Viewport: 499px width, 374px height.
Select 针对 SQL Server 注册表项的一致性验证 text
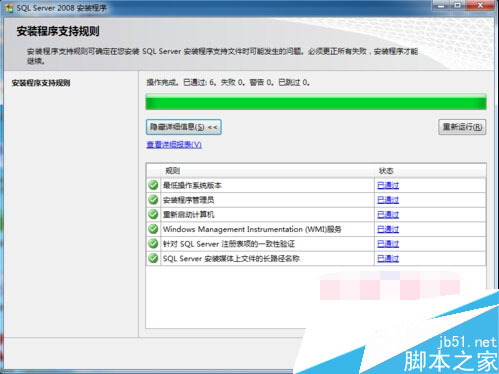pos(229,244)
